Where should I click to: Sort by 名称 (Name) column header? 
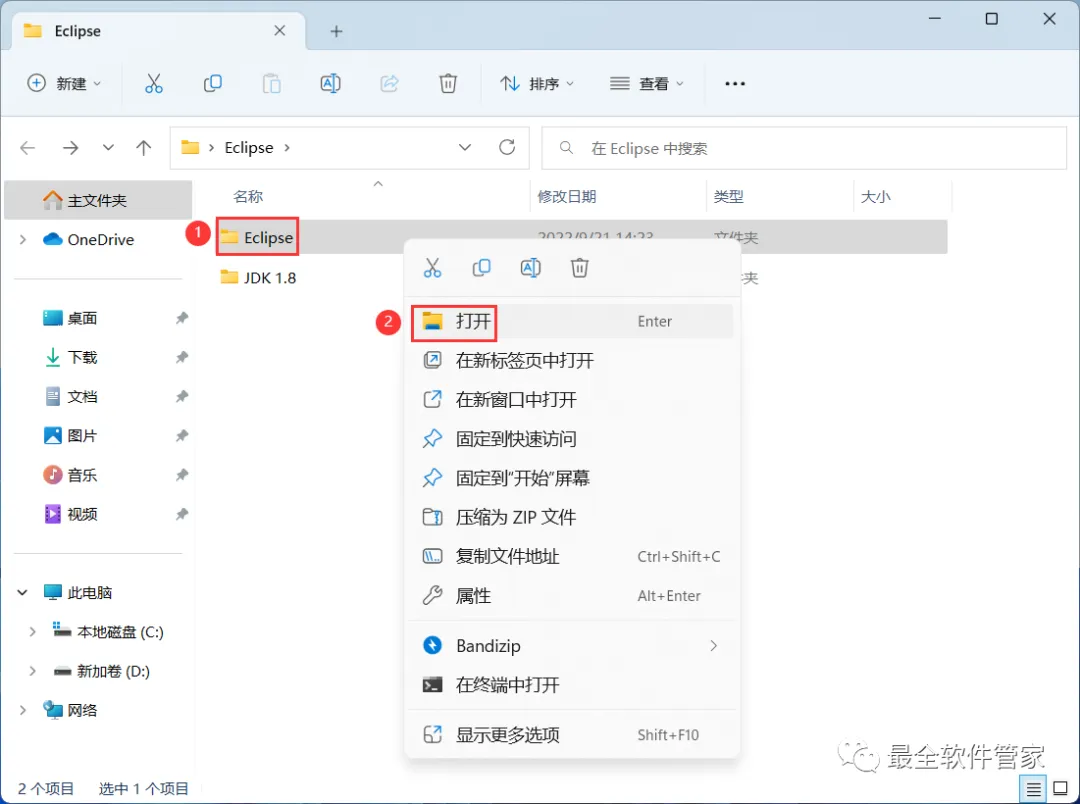coord(248,196)
